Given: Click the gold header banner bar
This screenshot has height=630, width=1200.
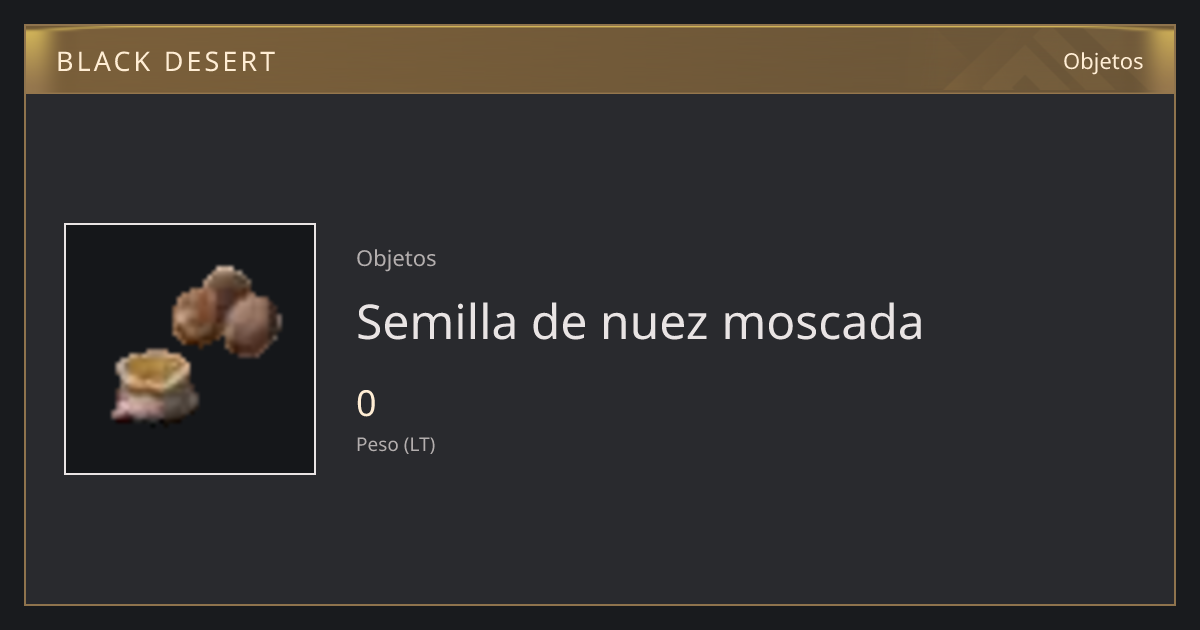Looking at the screenshot, I should click(600, 60).
